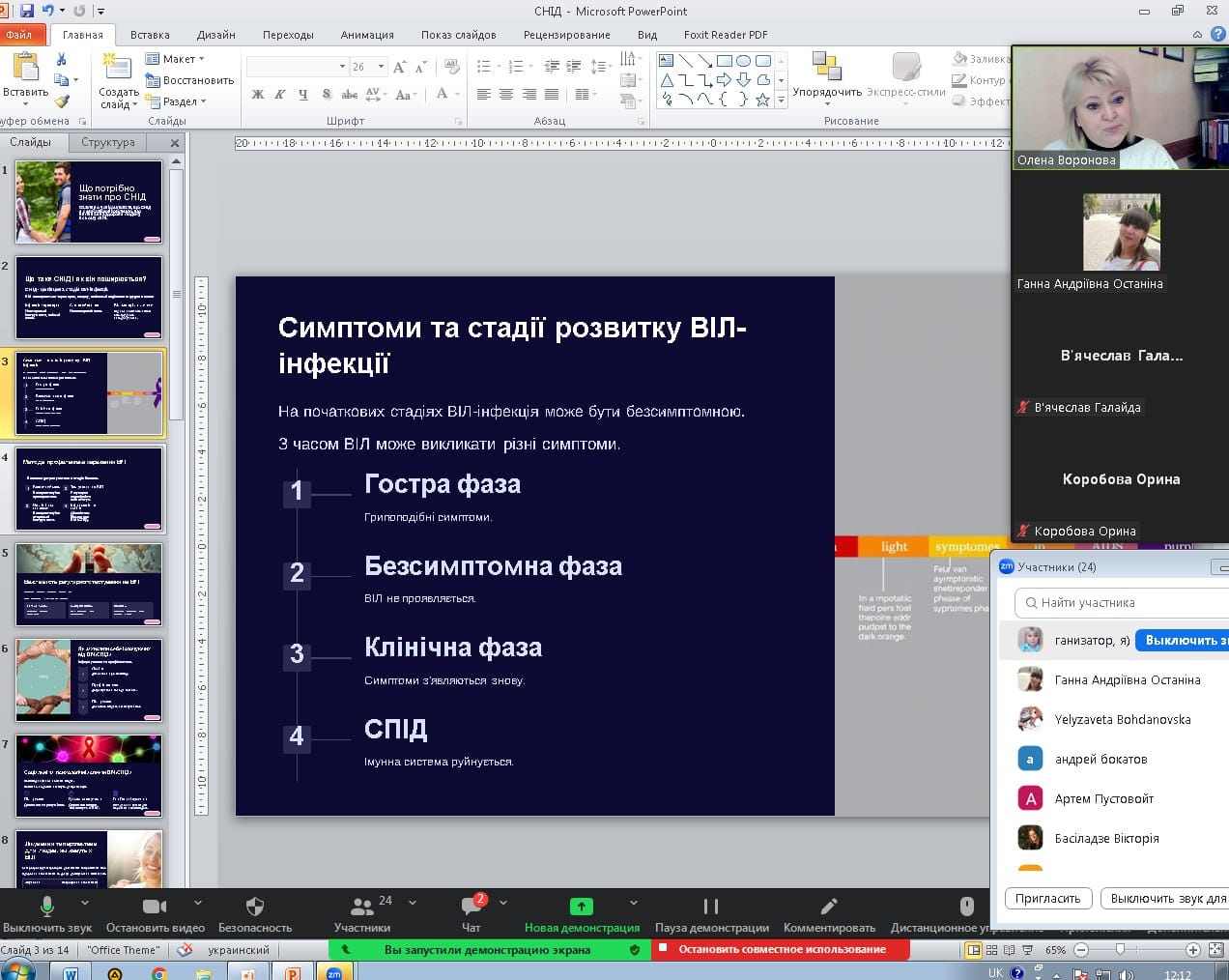Expand the Макет layout dropdown
The width and height of the screenshot is (1229, 980).
coord(175,59)
